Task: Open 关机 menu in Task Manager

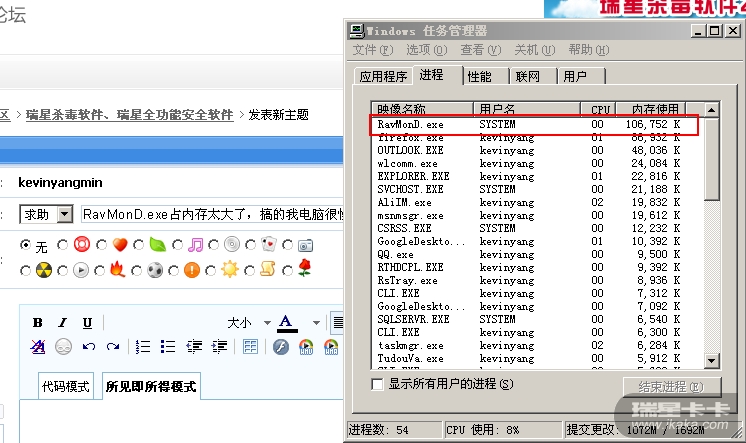Action: pos(535,50)
